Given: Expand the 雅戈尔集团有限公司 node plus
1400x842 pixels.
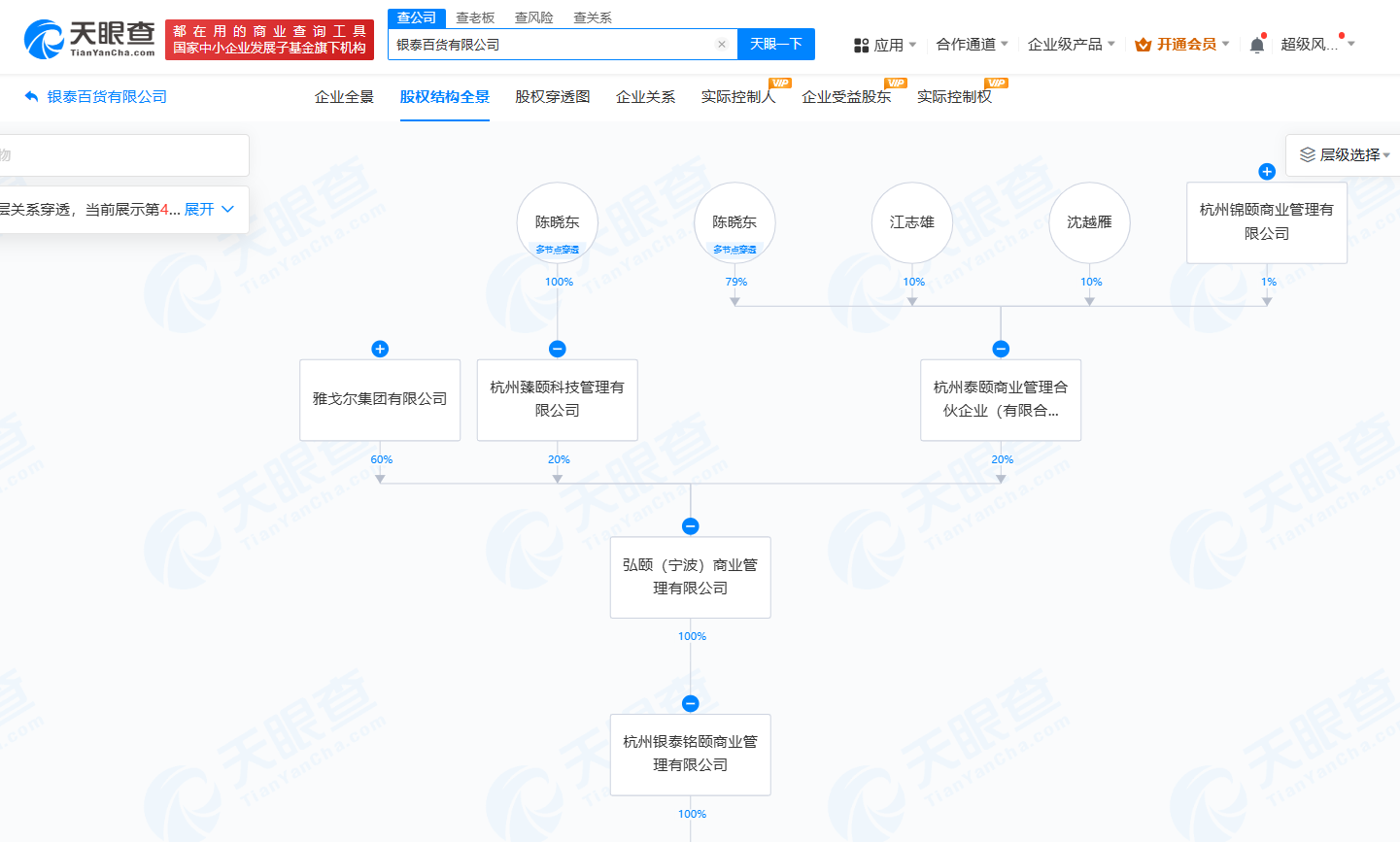Looking at the screenshot, I should (x=380, y=349).
